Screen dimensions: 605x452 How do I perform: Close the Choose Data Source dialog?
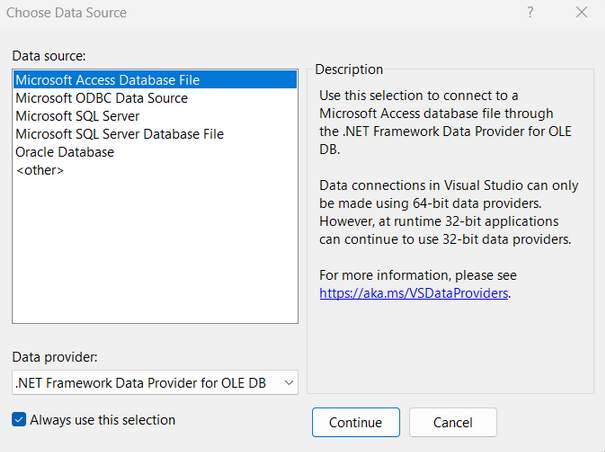point(581,13)
